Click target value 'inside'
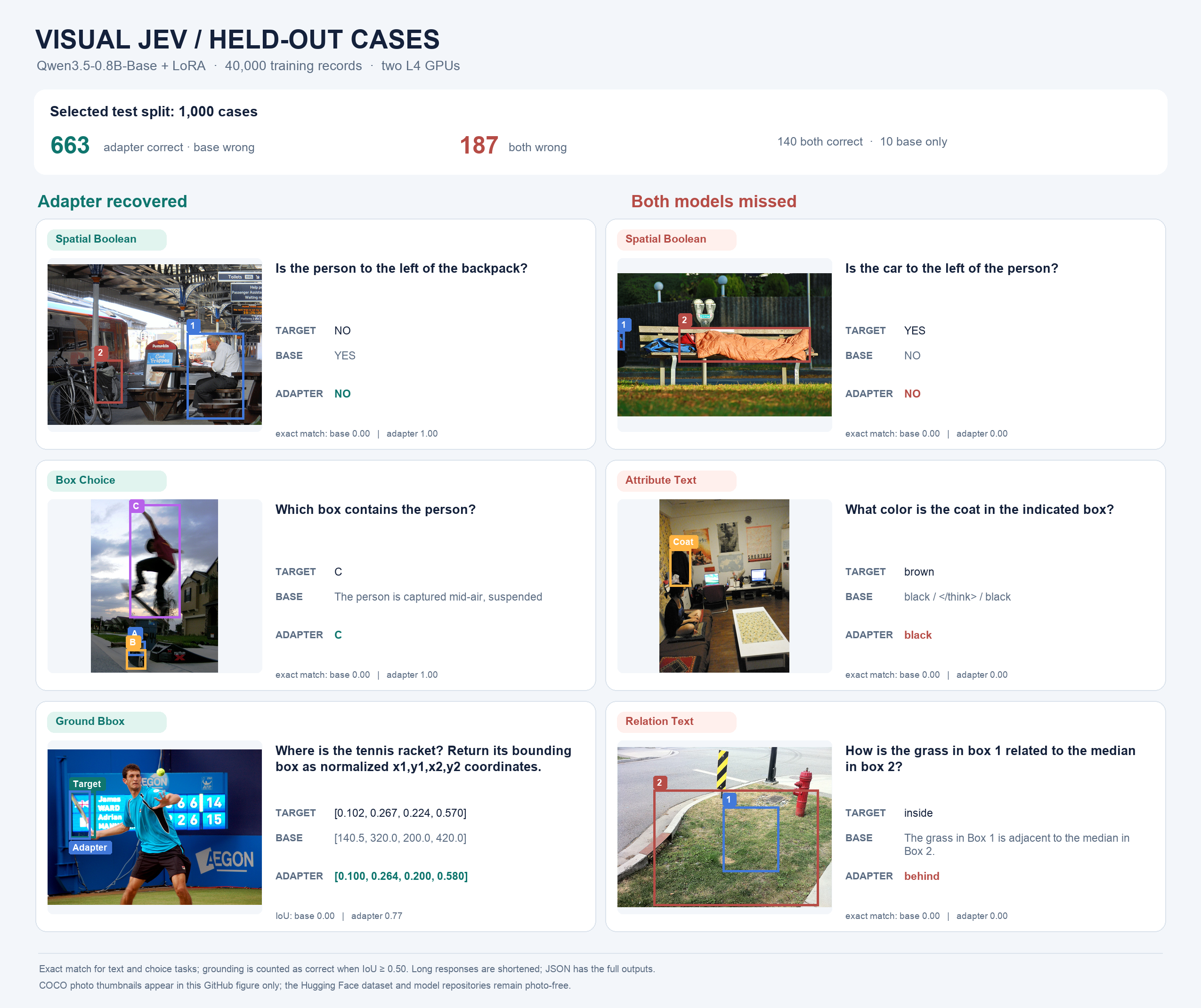 (x=918, y=813)
